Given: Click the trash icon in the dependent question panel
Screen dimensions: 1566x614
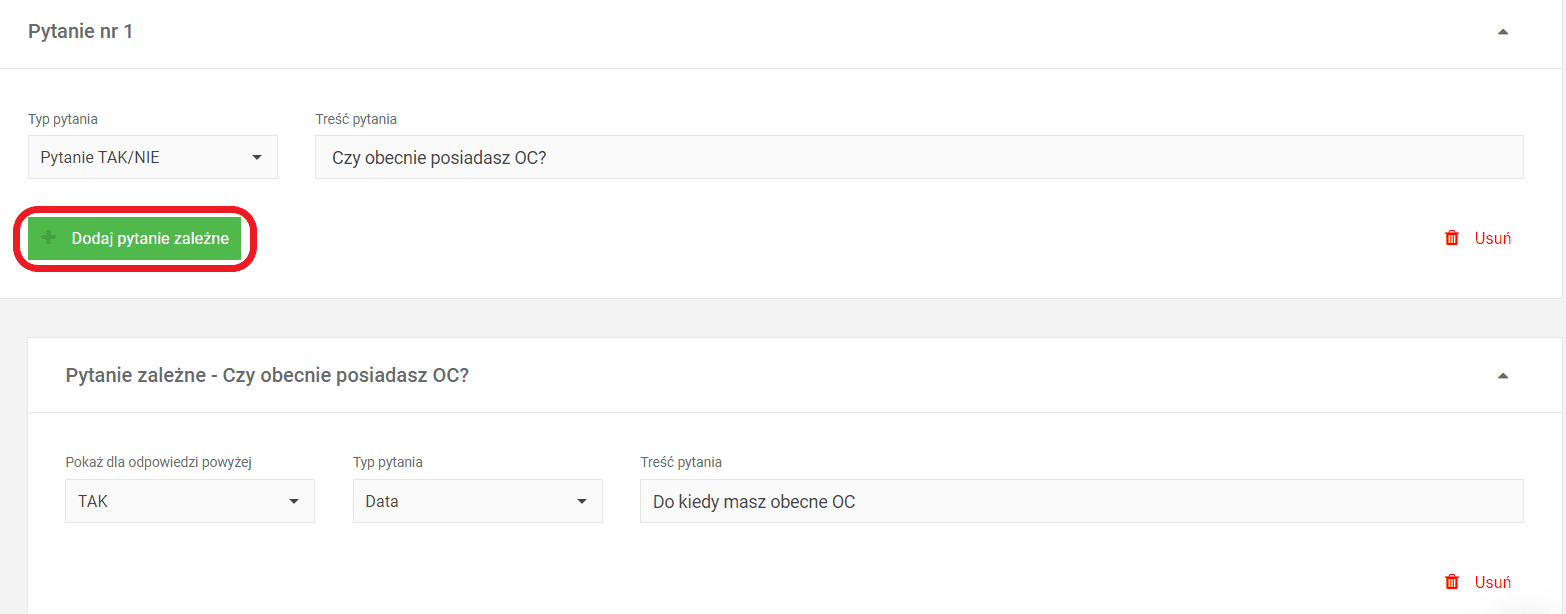Looking at the screenshot, I should [x=1452, y=582].
